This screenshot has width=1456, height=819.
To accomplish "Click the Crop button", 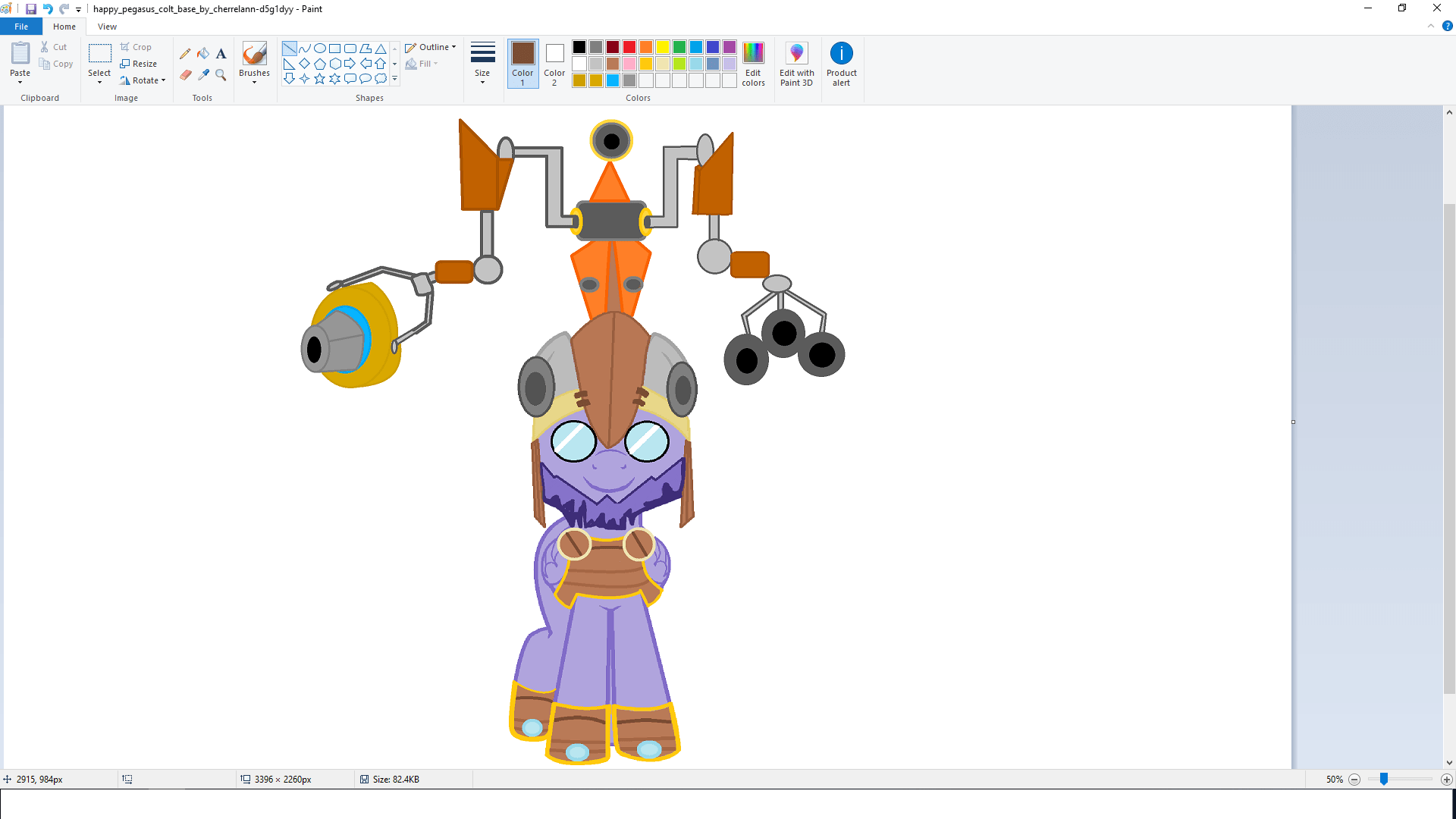I will [x=136, y=47].
